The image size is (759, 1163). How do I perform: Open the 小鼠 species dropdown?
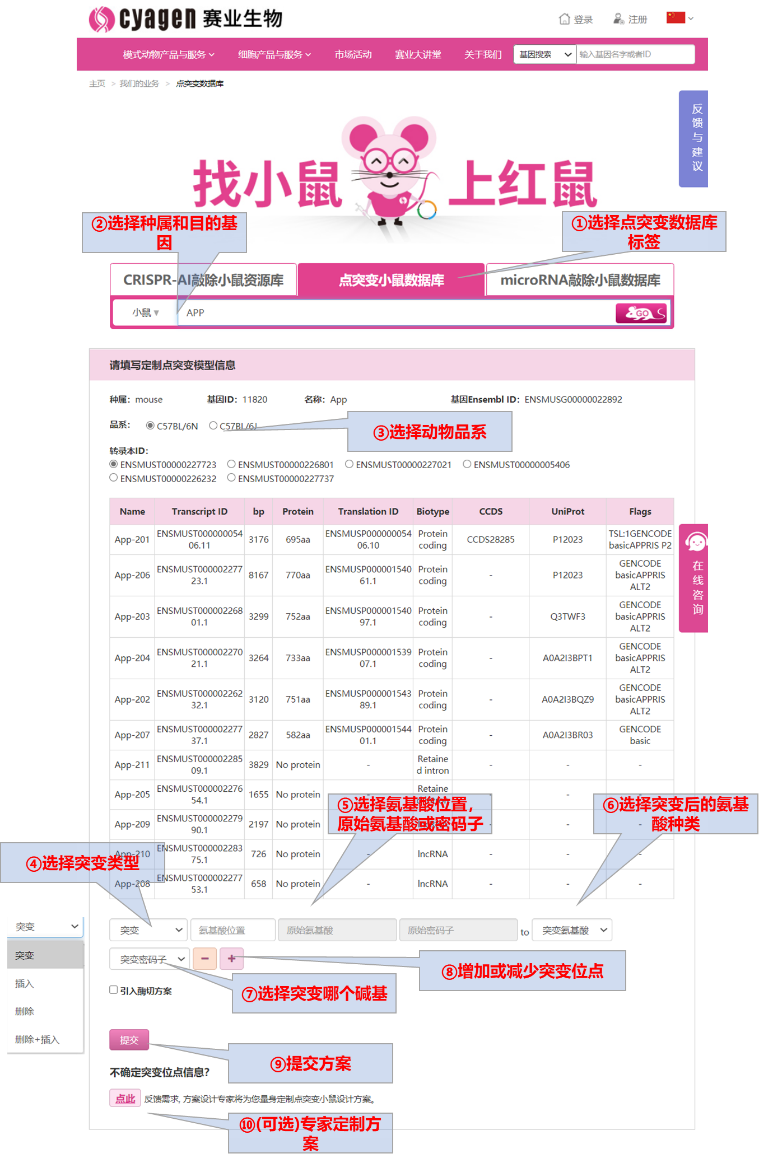tap(145, 313)
